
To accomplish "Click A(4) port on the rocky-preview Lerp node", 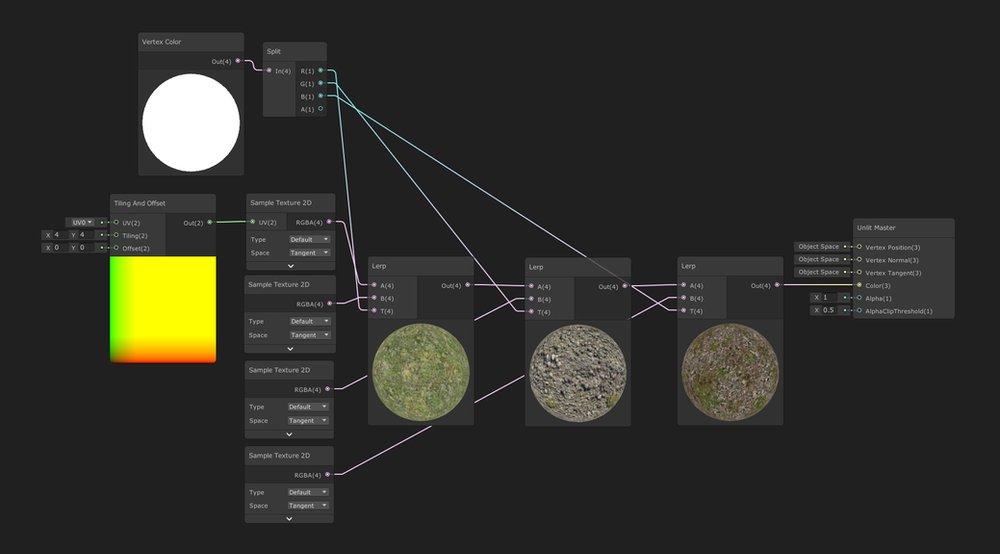I will click(531, 286).
